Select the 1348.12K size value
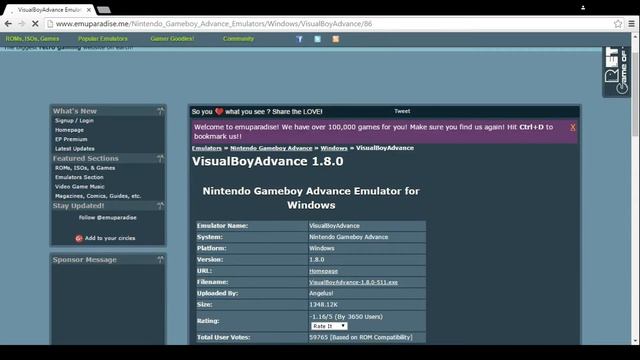Image resolution: width=640 pixels, height=360 pixels. click(323, 305)
